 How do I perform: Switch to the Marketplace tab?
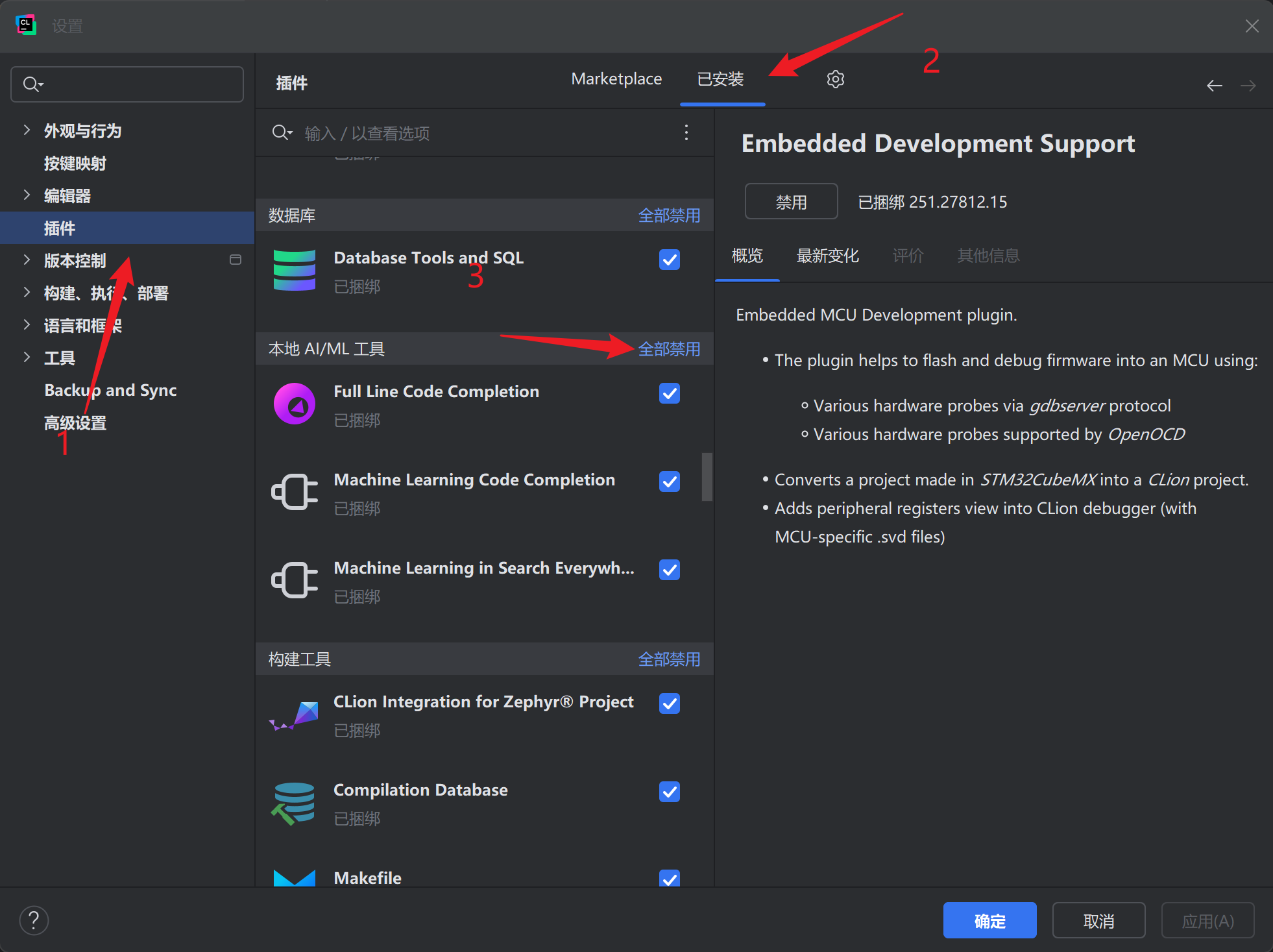[616, 79]
